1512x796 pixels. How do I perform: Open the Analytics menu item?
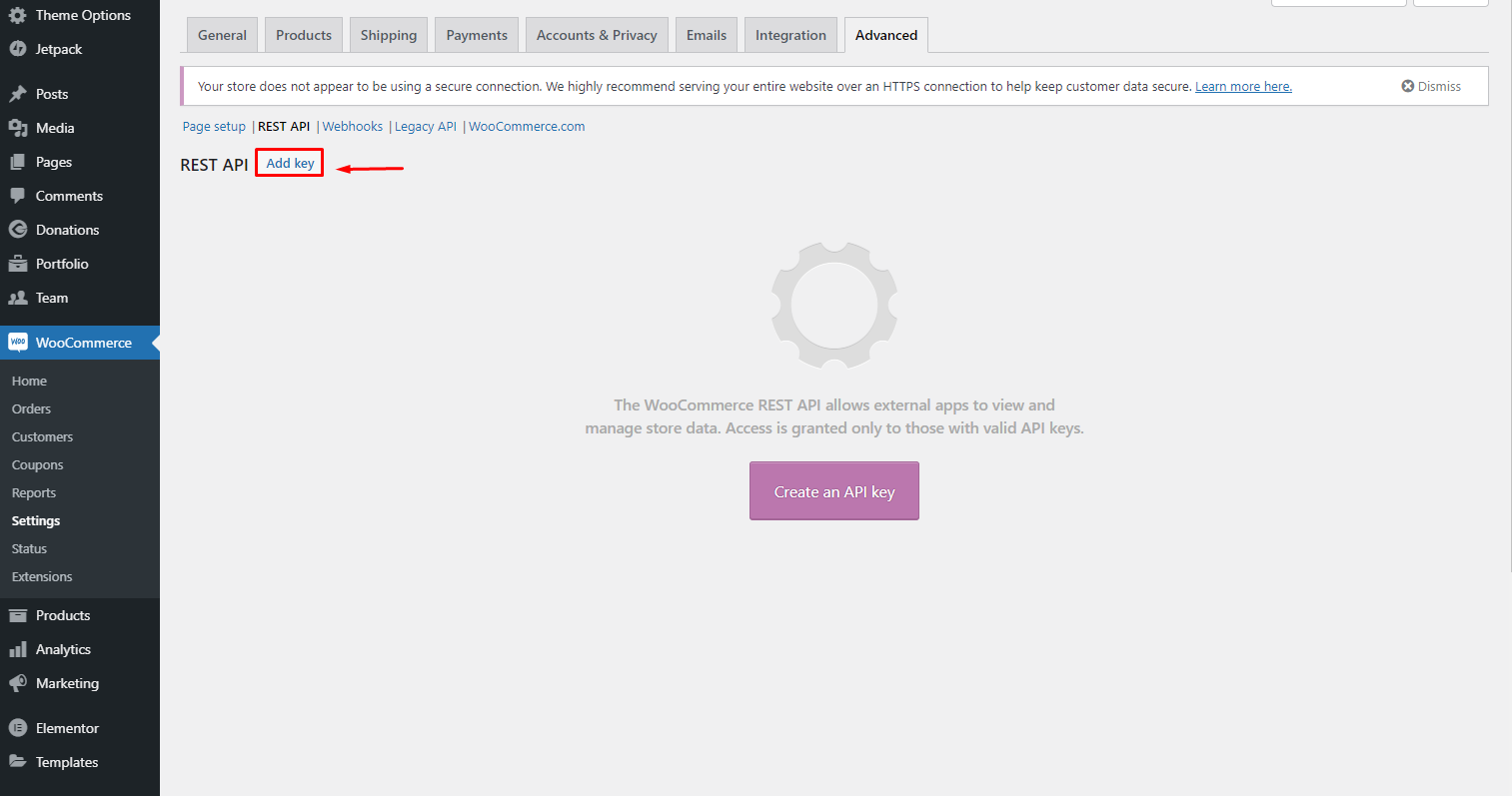tap(80, 649)
